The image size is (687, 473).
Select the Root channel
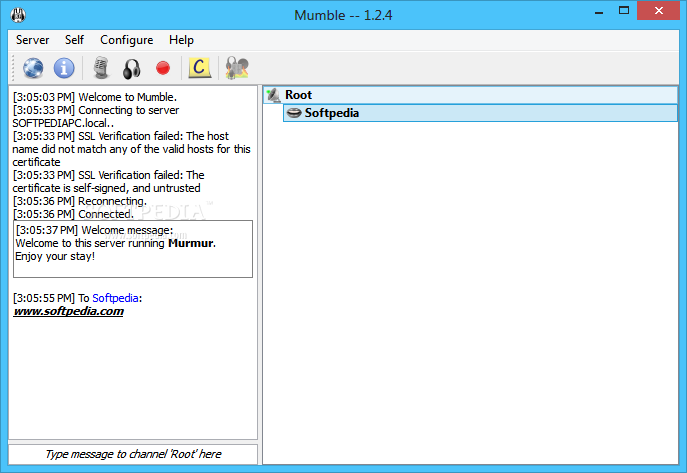click(471, 95)
